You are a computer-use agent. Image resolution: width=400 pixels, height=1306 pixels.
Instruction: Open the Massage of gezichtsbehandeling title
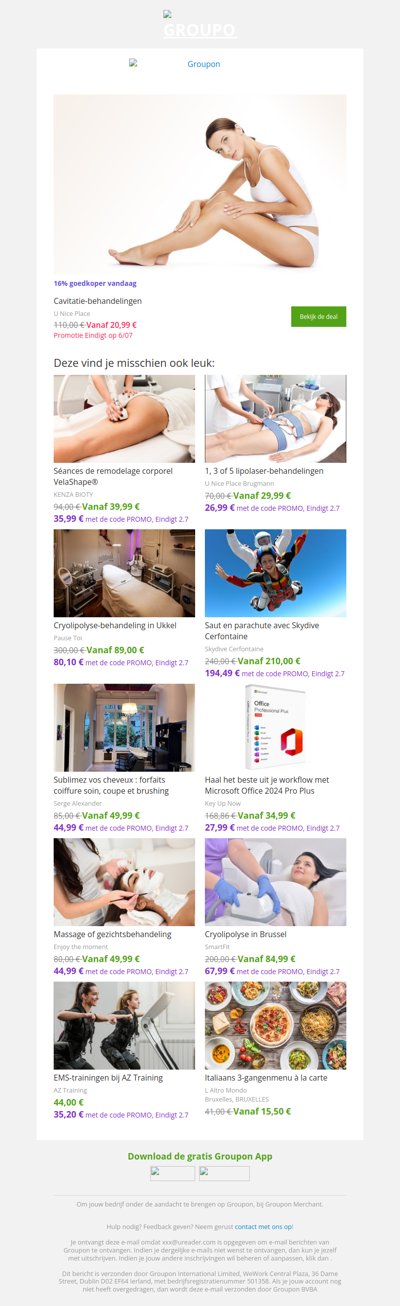[x=112, y=934]
